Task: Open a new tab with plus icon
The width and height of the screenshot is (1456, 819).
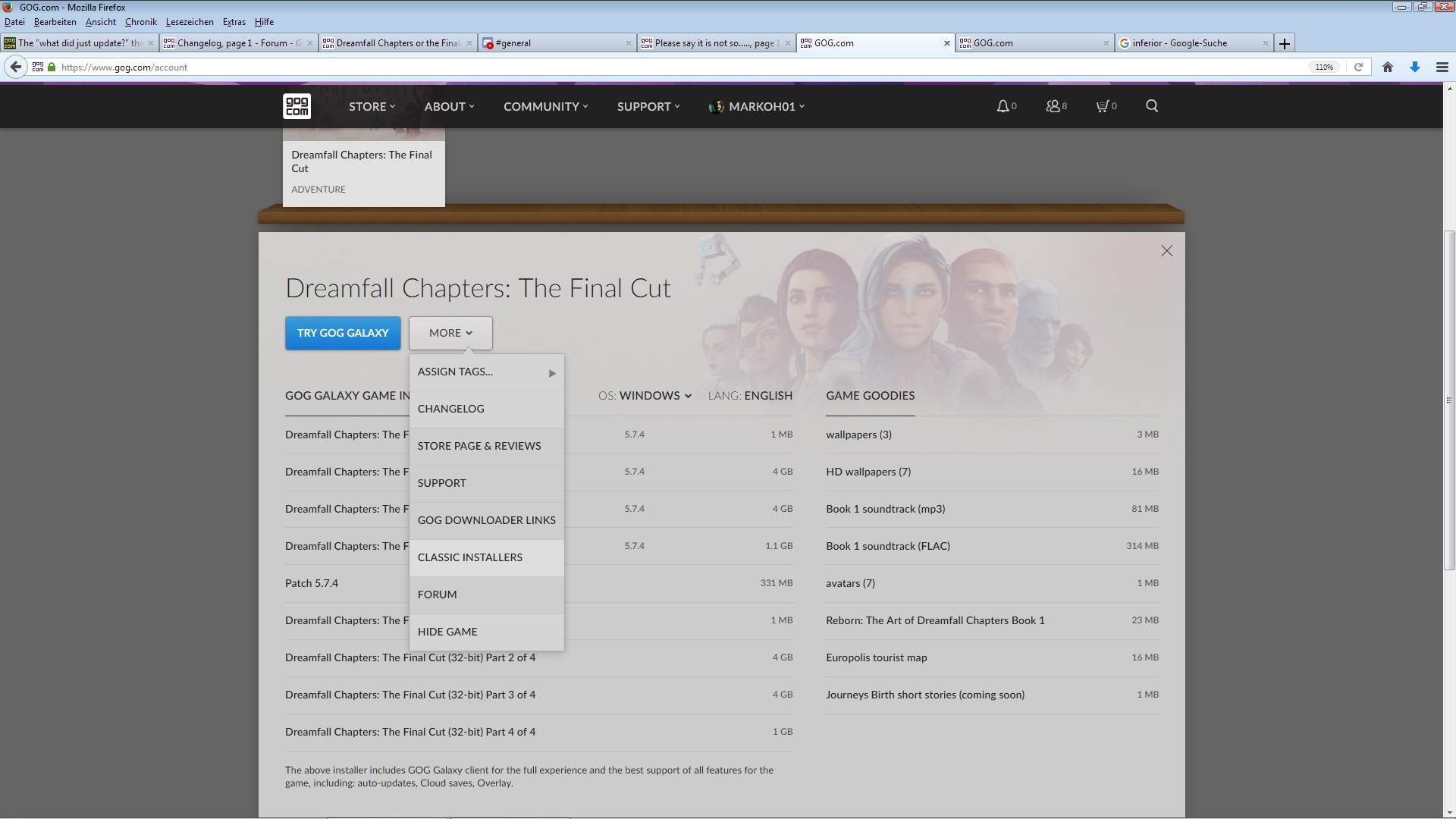Action: [x=1284, y=43]
